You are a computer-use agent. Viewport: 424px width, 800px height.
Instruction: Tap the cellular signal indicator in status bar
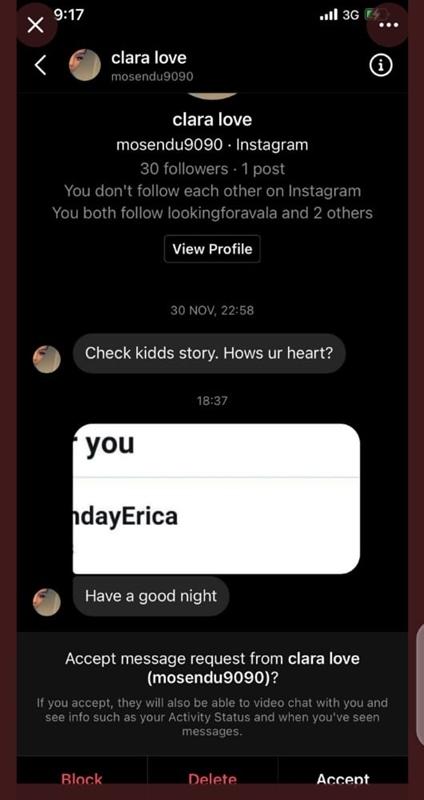pos(329,15)
